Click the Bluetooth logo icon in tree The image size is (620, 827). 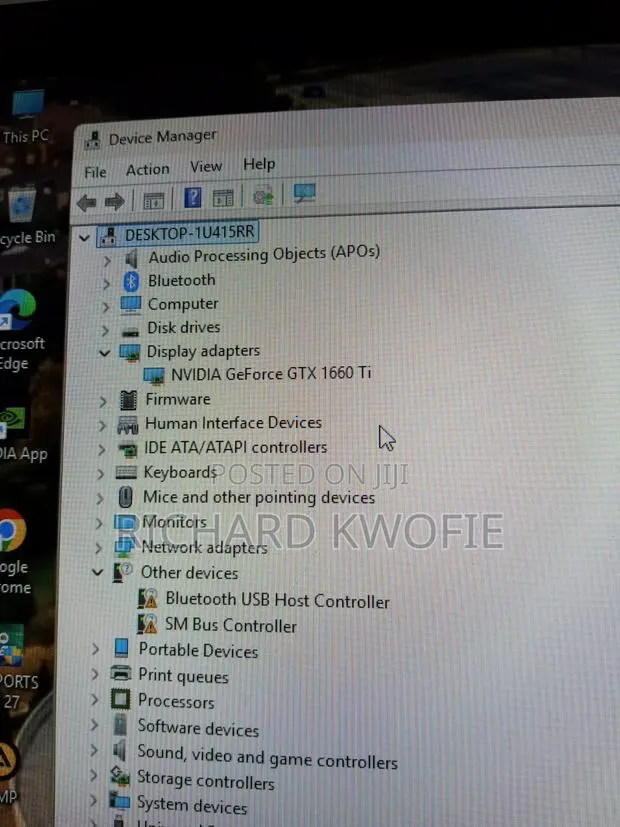(131, 282)
